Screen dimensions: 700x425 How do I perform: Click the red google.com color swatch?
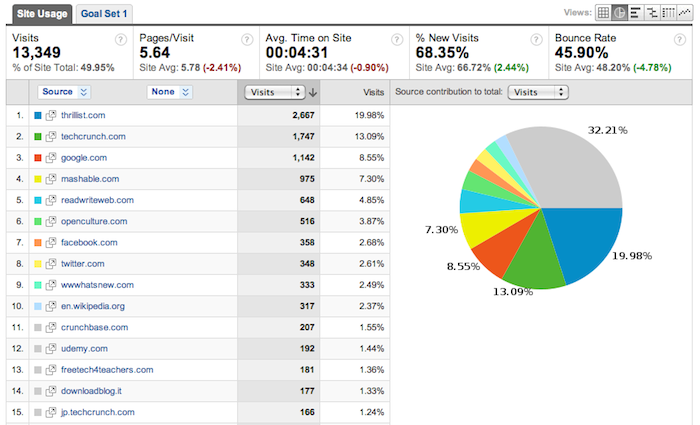[38, 158]
